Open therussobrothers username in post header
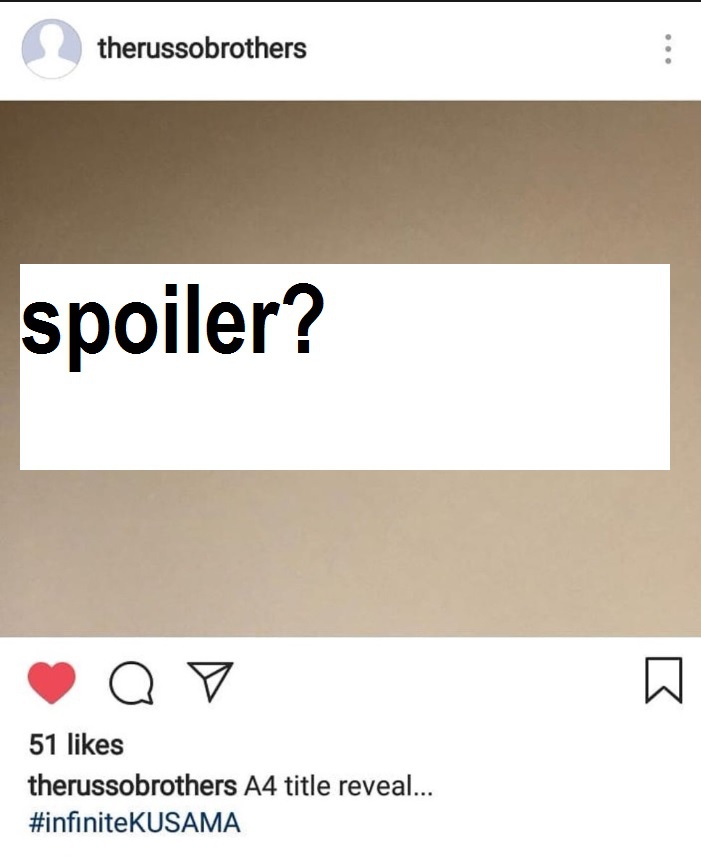The image size is (701, 857). pyautogui.click(x=202, y=49)
